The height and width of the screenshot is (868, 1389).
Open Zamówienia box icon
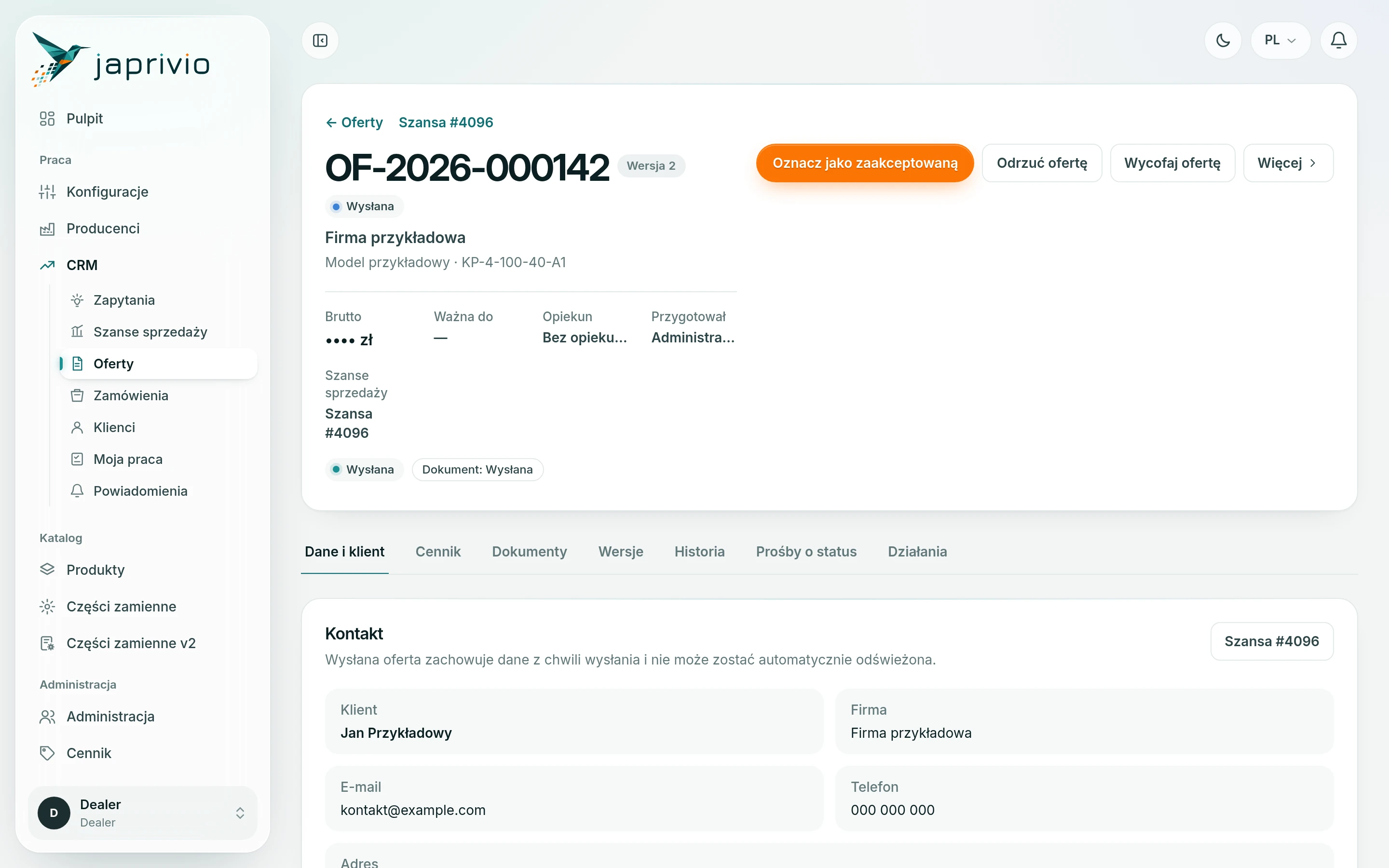[77, 395]
